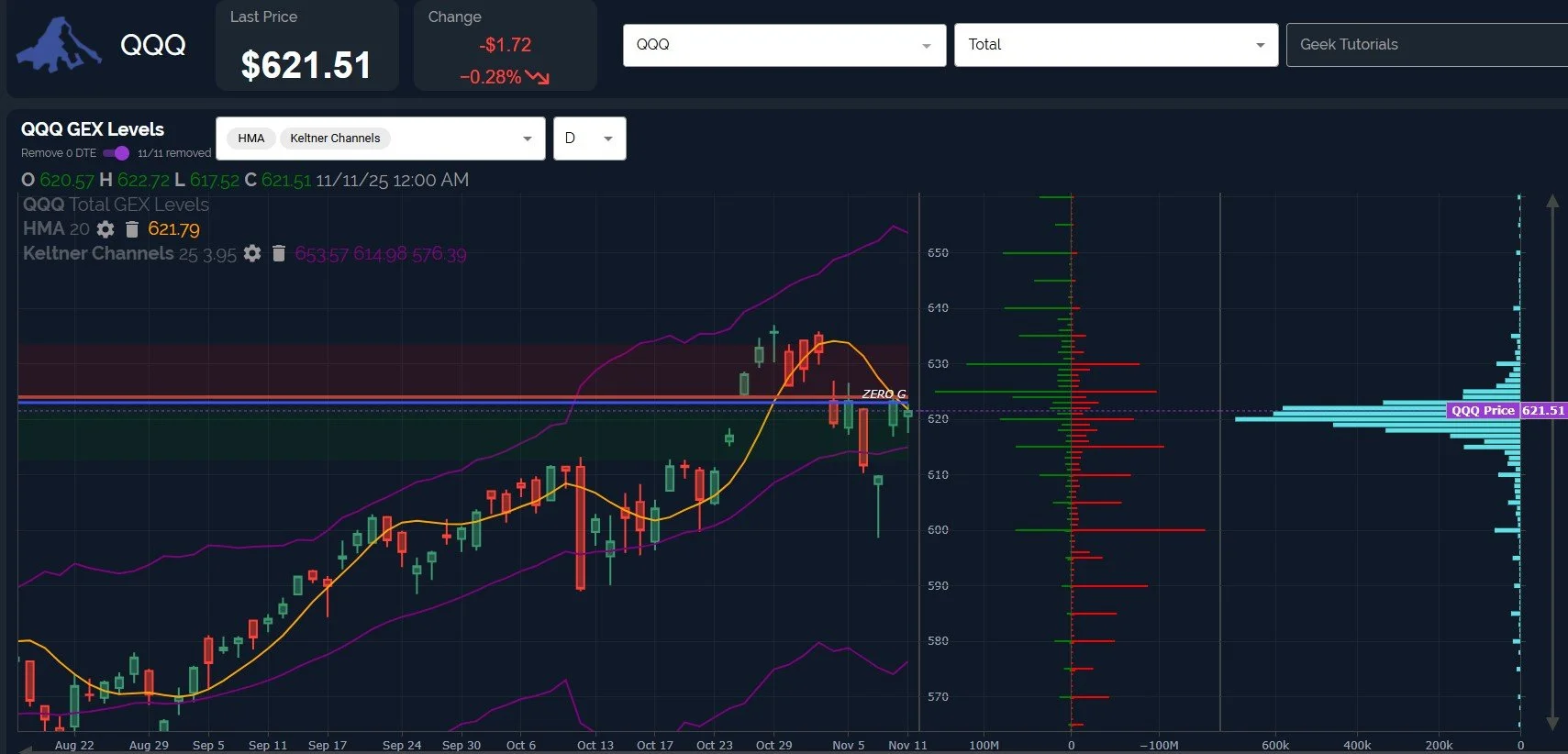
Task: Click the Oct 29 date axis label
Action: pyautogui.click(x=773, y=745)
